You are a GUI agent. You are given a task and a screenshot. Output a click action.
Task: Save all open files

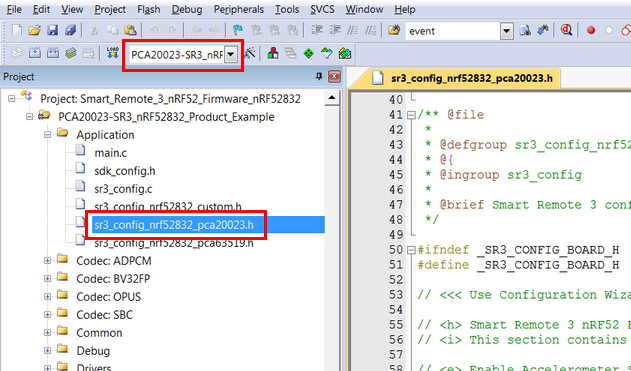(x=70, y=30)
